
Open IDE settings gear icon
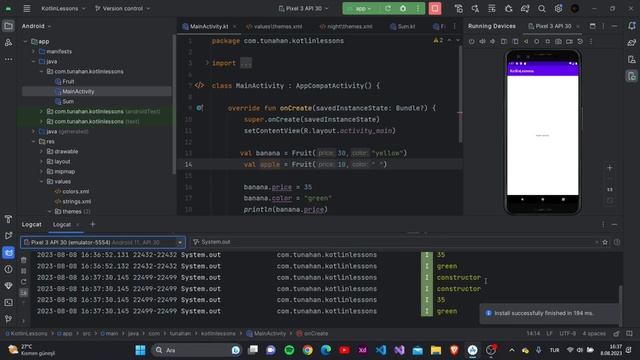[x=558, y=8]
